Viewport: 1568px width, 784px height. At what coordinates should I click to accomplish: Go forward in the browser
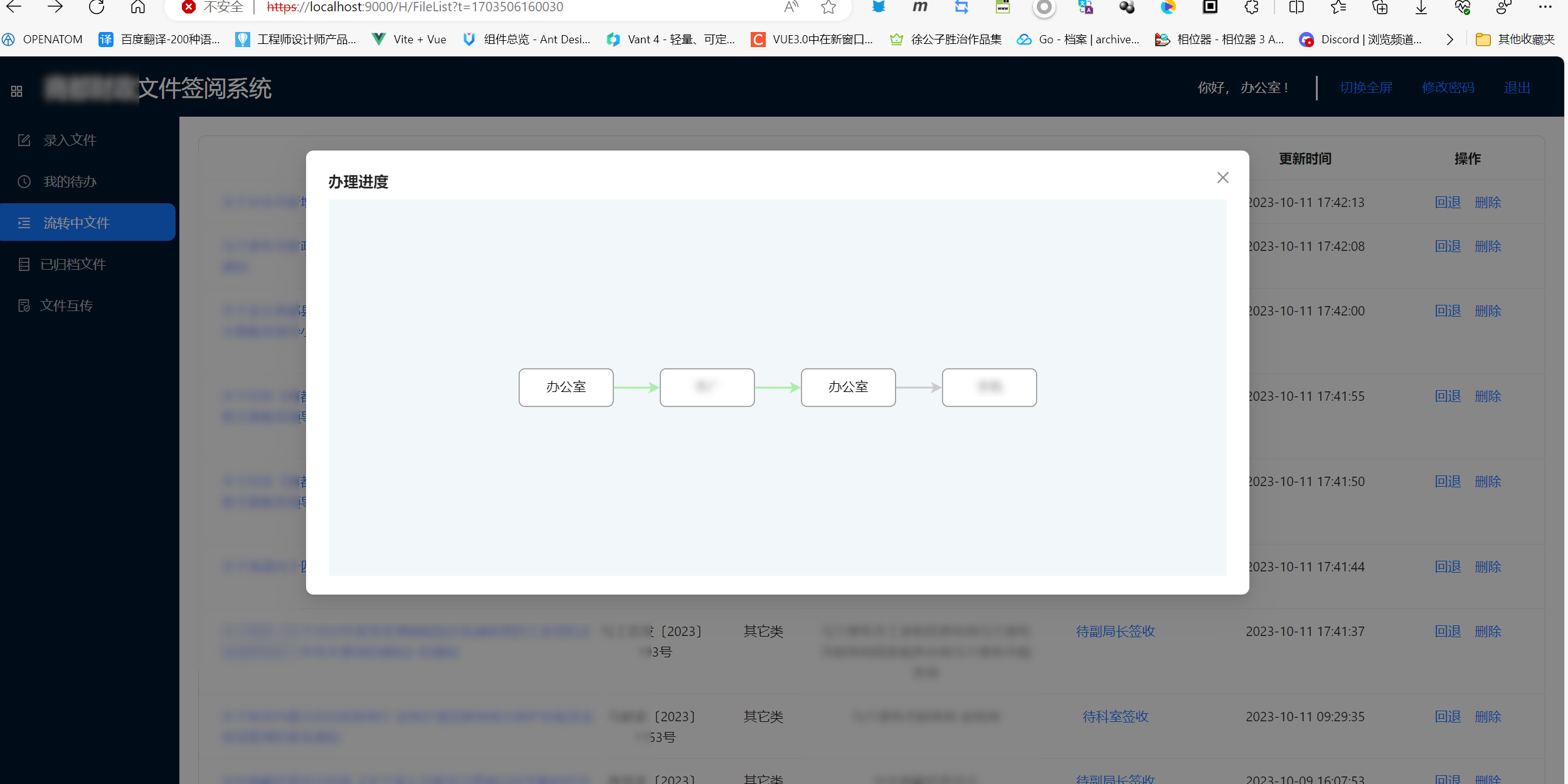55,7
